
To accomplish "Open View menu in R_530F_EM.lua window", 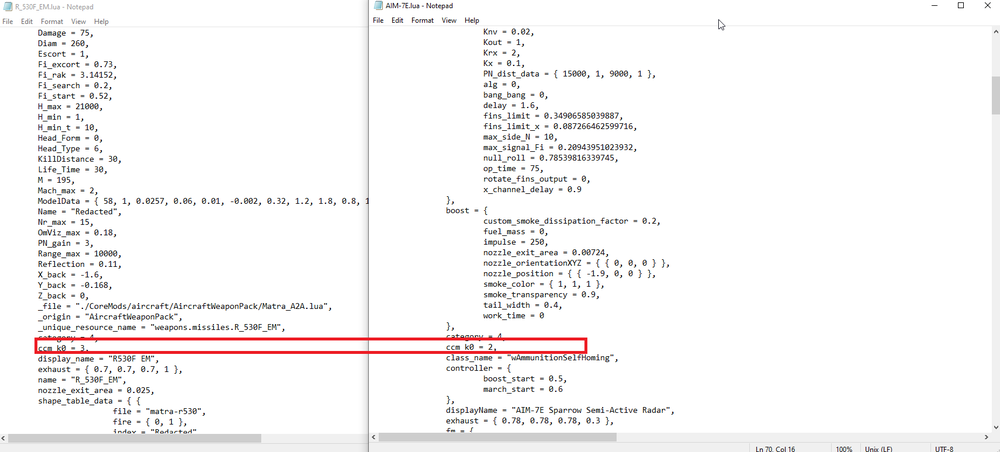I will pos(78,22).
